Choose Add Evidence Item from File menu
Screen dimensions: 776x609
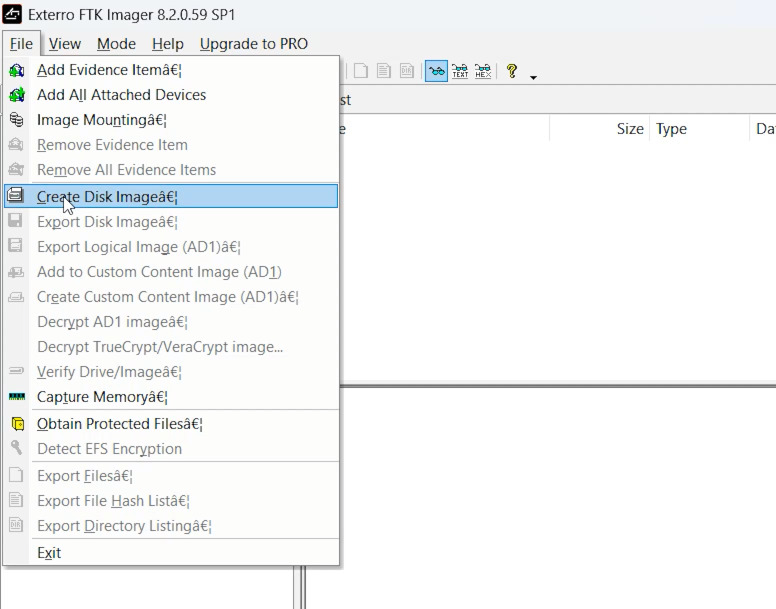(171, 70)
